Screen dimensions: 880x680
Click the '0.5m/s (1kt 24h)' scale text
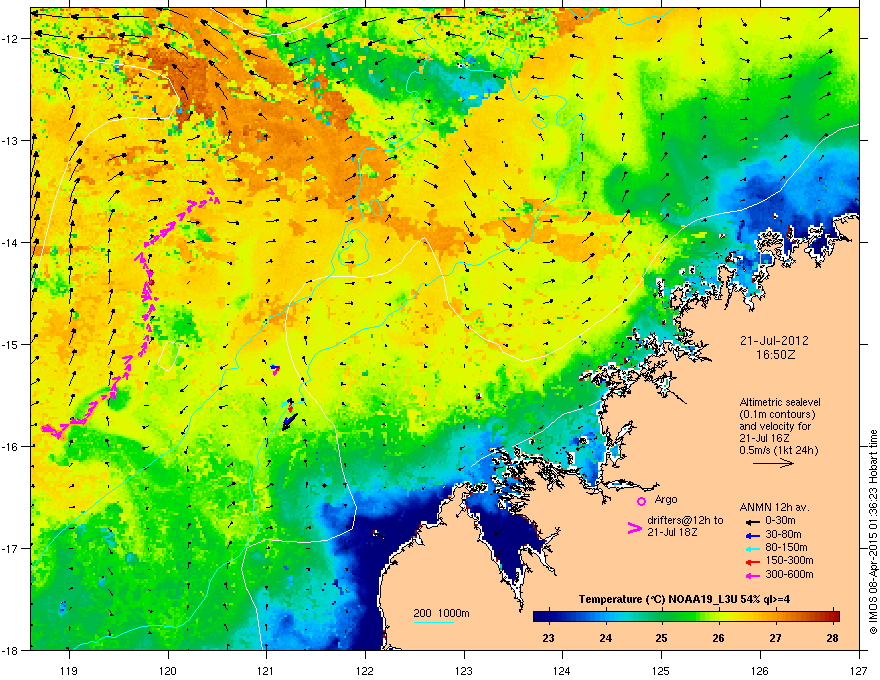point(778,450)
